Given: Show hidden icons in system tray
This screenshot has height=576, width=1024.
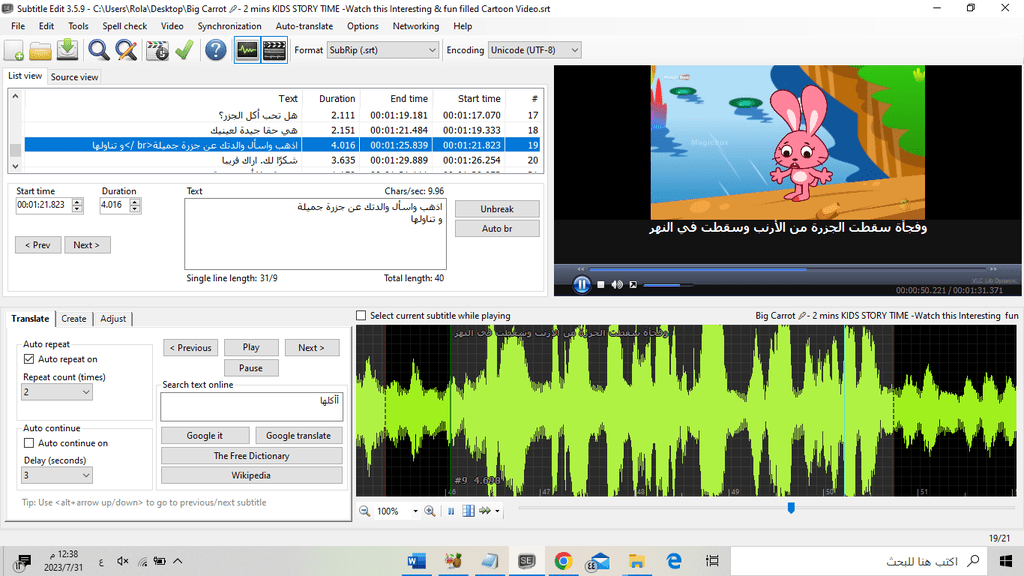Looking at the screenshot, I should pos(178,561).
